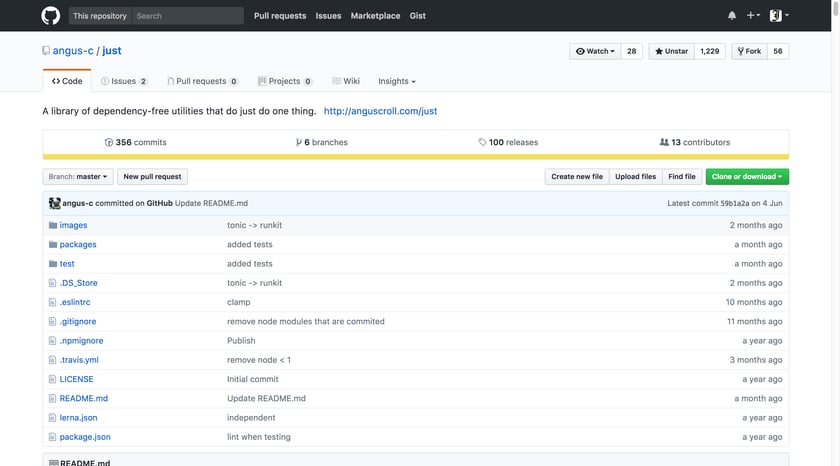The width and height of the screenshot is (840, 466).
Task: Open the Projects tab
Action: [x=284, y=81]
